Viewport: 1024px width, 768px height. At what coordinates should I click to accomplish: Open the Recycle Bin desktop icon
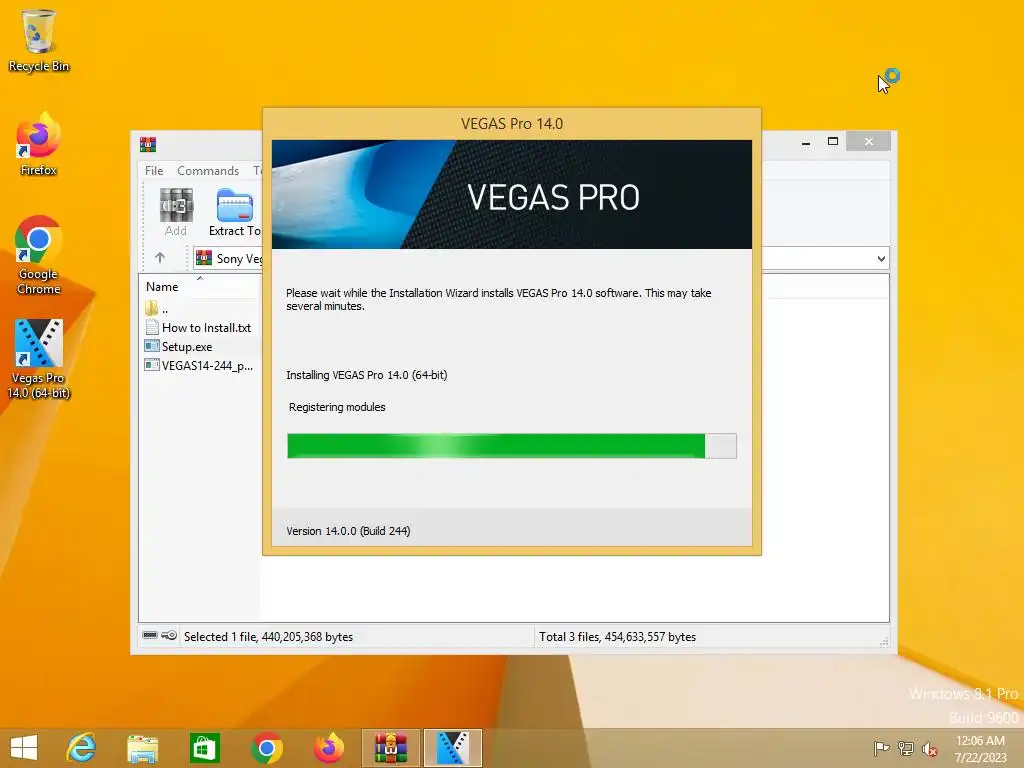point(39,40)
